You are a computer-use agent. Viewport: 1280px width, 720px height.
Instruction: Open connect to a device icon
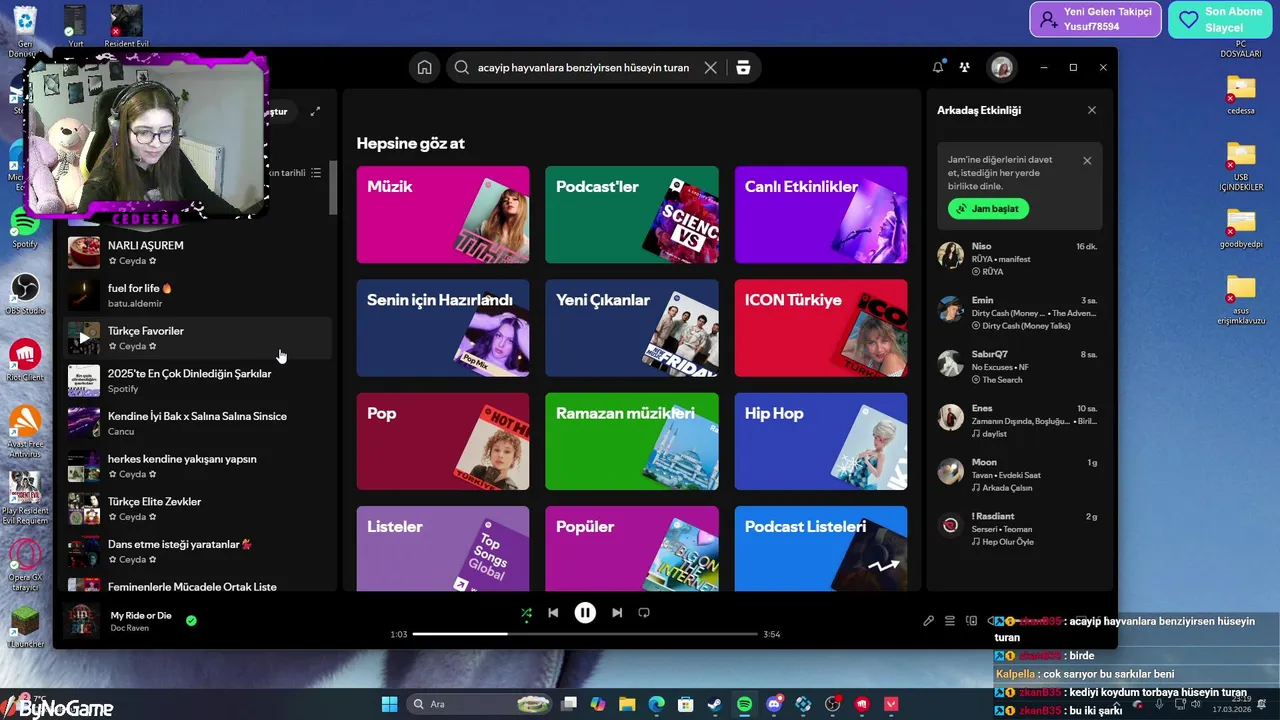point(971,621)
